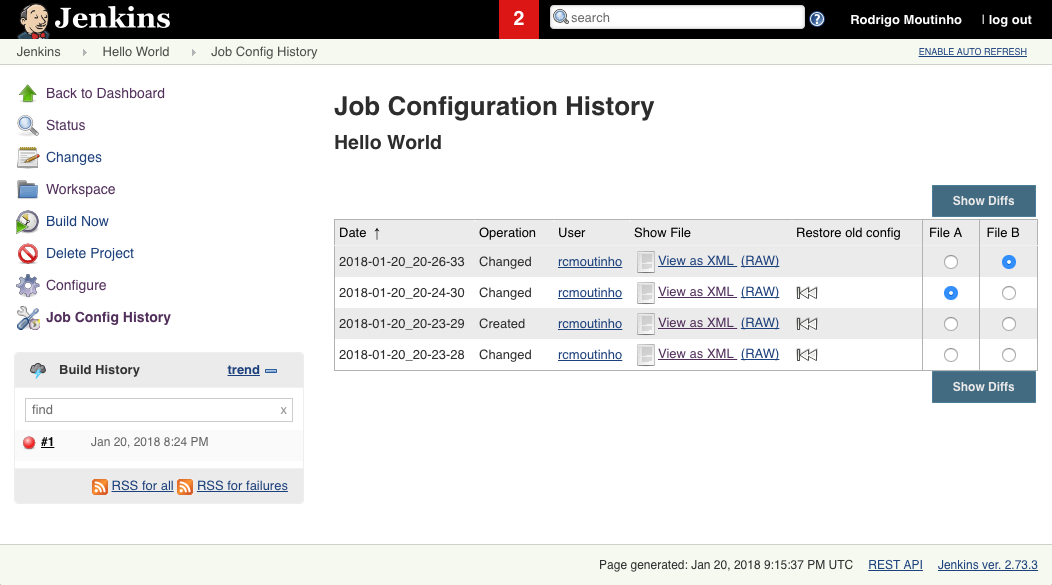Click the Delete Project prohibition icon
Image resolution: width=1052 pixels, height=585 pixels.
coord(28,253)
